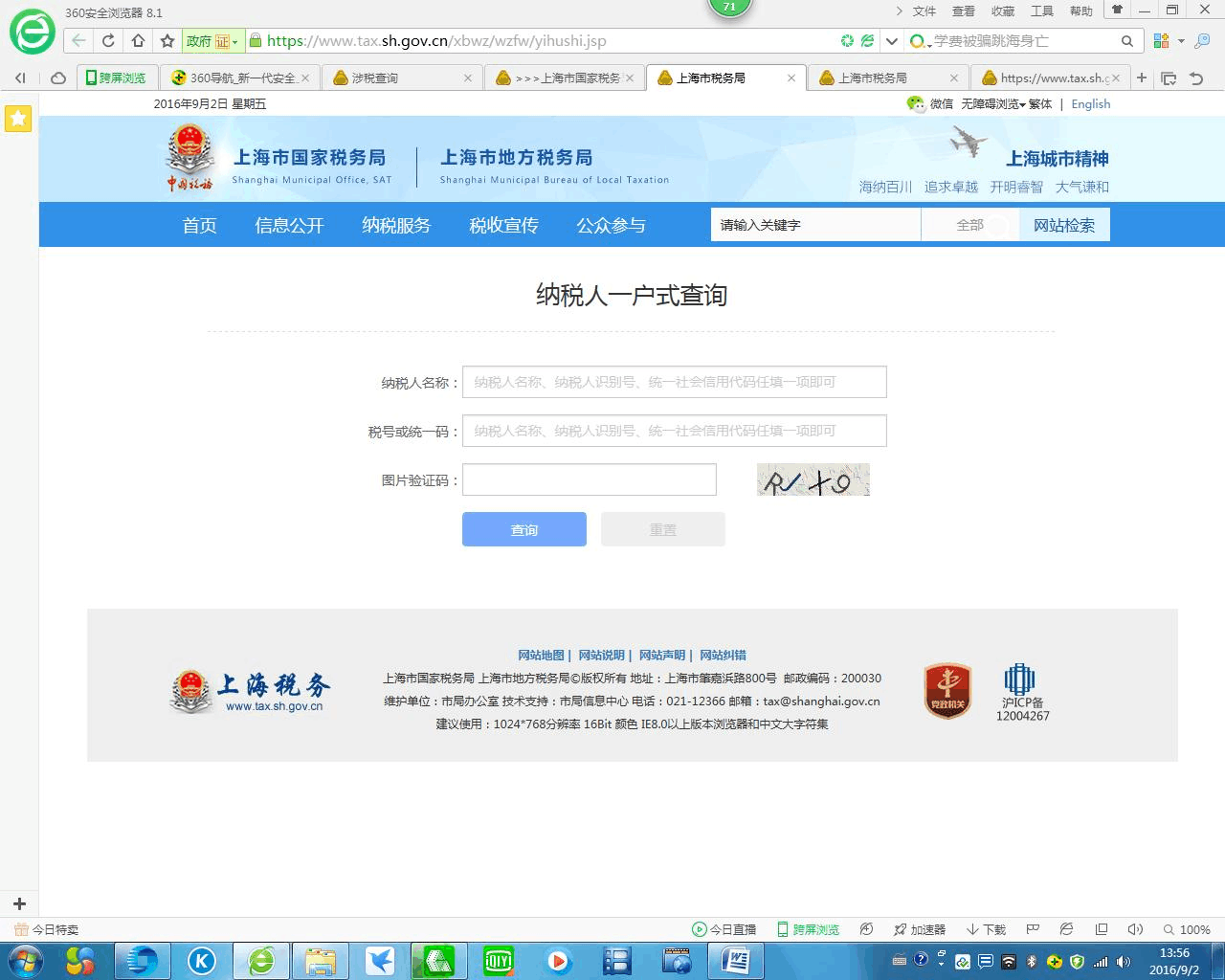Viewport: 1225px width, 980px height.
Task: Click the 重置 reset button
Action: coord(663,529)
